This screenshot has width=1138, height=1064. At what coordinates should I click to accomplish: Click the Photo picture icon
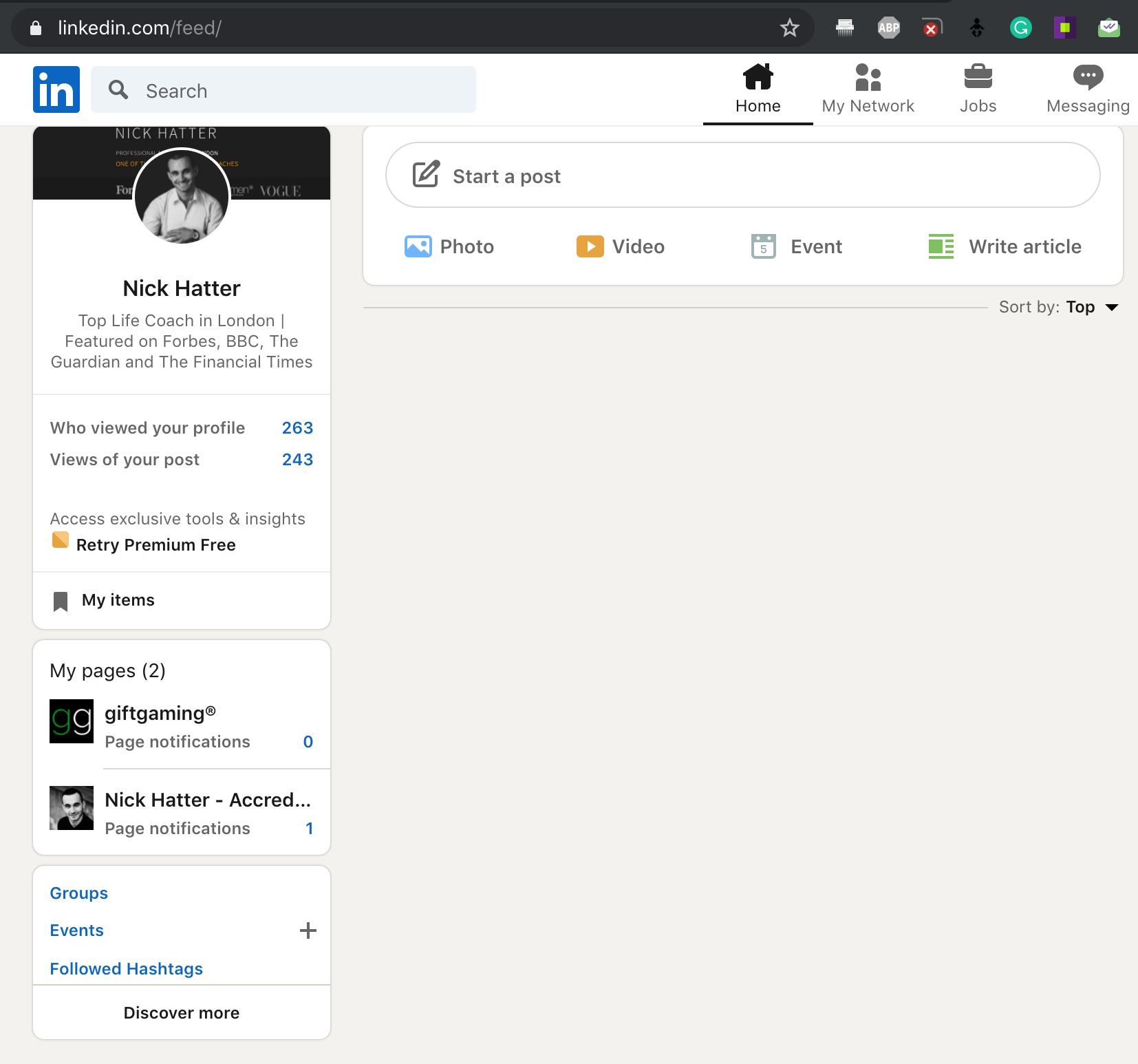pyautogui.click(x=418, y=246)
